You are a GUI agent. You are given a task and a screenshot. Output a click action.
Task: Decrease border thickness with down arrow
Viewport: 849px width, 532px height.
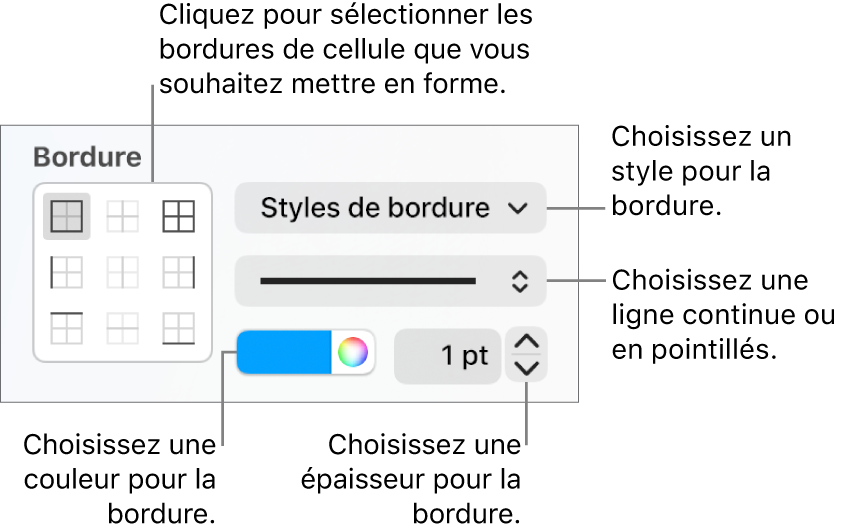[x=526, y=369]
